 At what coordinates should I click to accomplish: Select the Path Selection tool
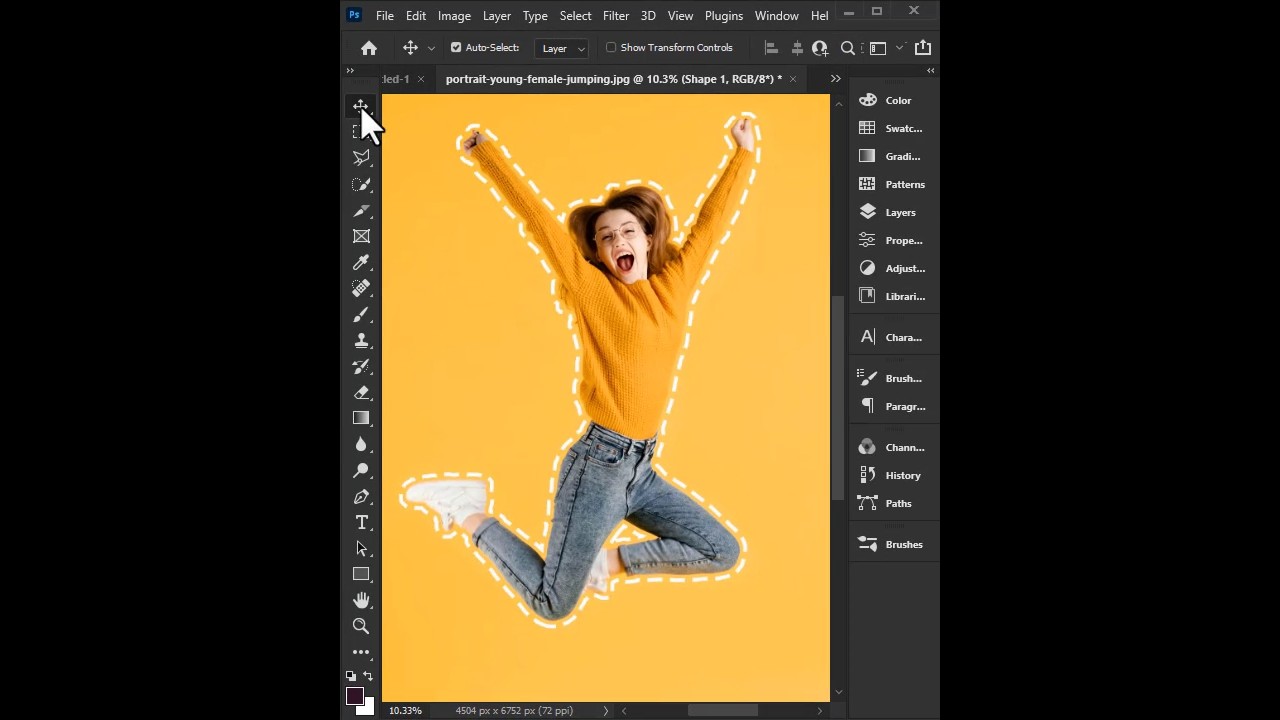[x=361, y=548]
